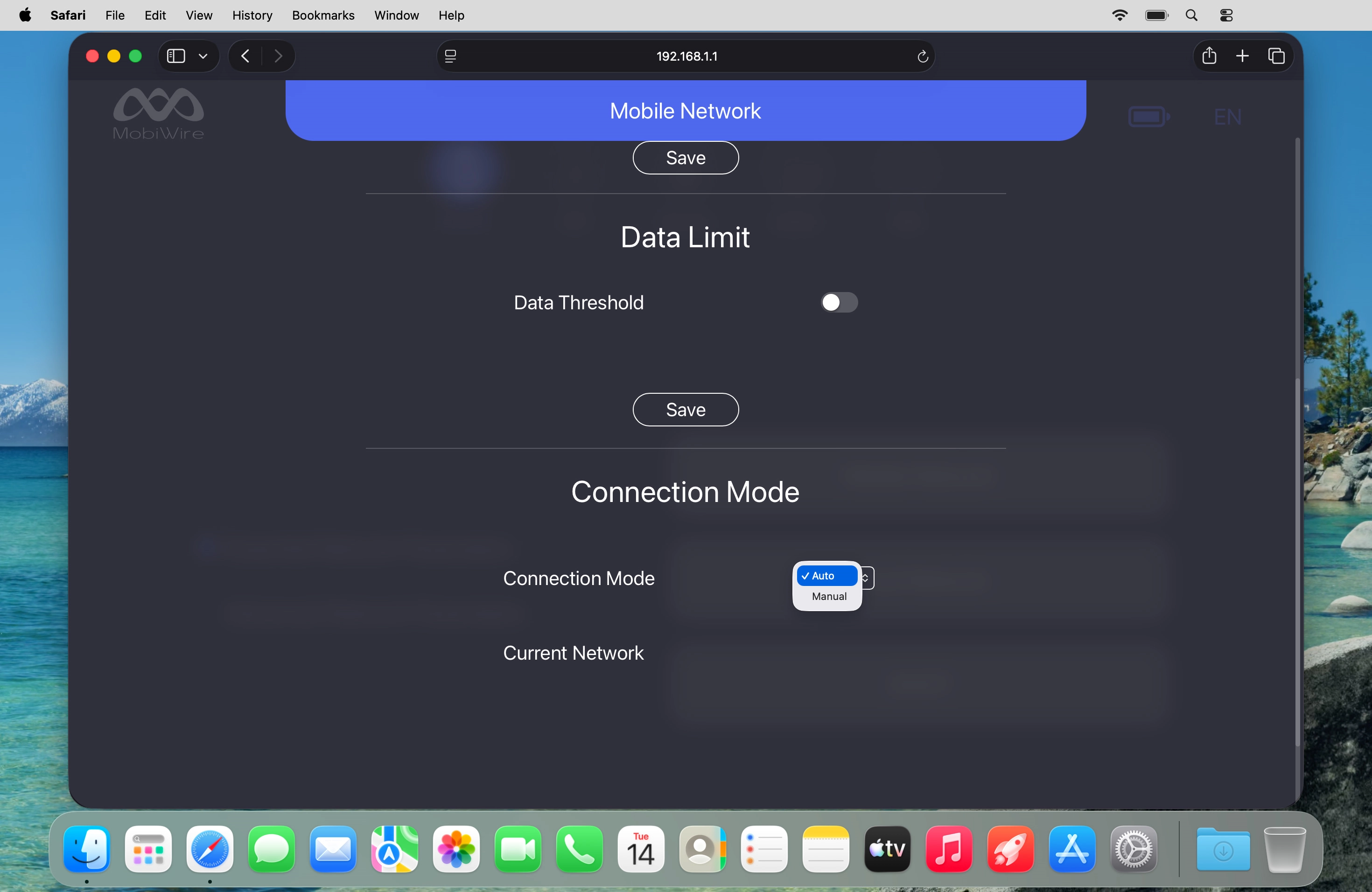Open the History menu

point(252,15)
